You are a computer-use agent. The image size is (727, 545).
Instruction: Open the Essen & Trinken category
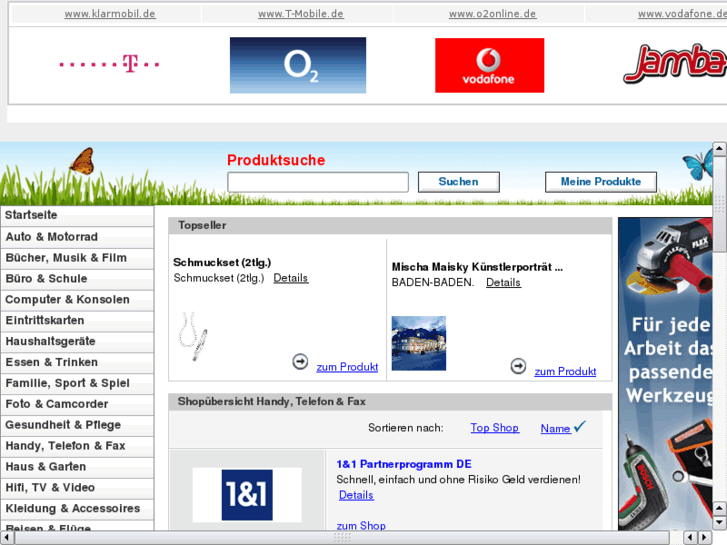(77, 362)
